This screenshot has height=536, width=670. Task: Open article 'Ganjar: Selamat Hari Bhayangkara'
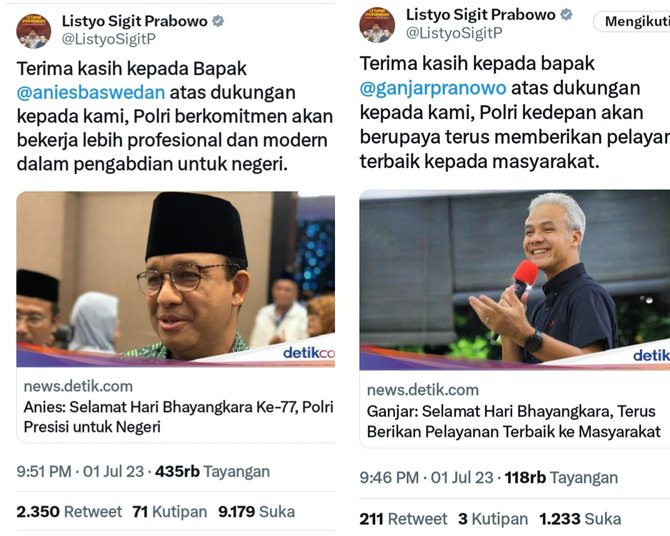pos(514,421)
